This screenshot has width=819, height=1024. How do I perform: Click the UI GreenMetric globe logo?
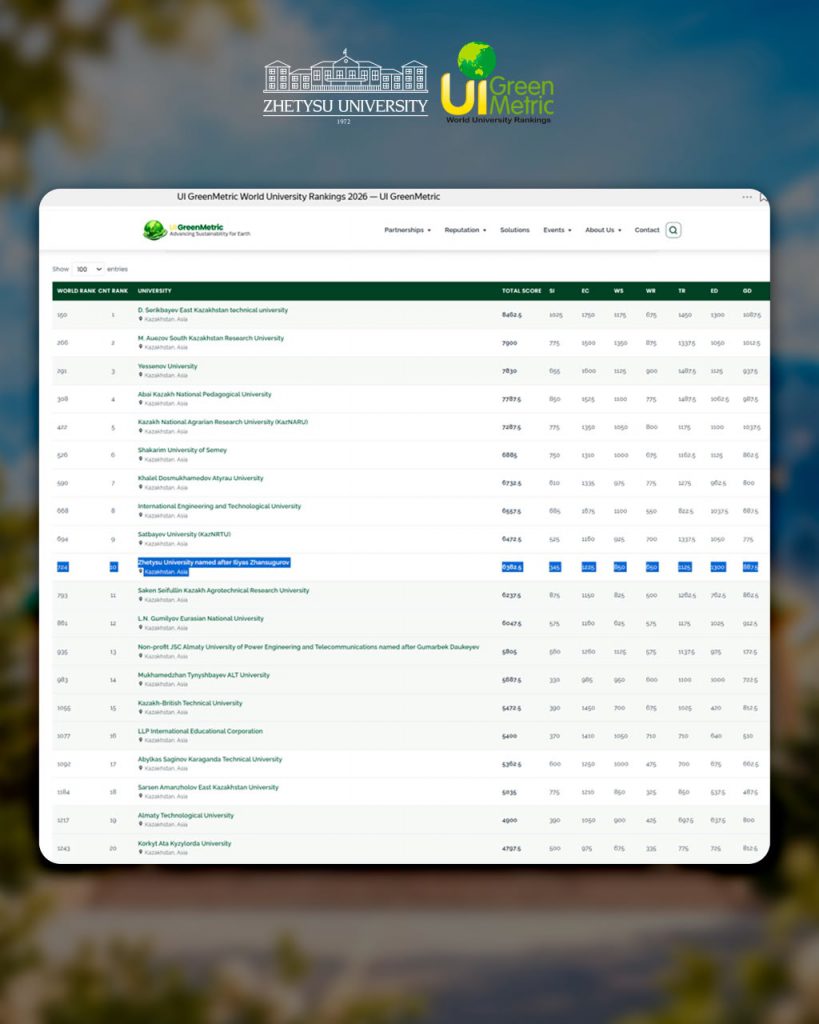click(x=155, y=230)
